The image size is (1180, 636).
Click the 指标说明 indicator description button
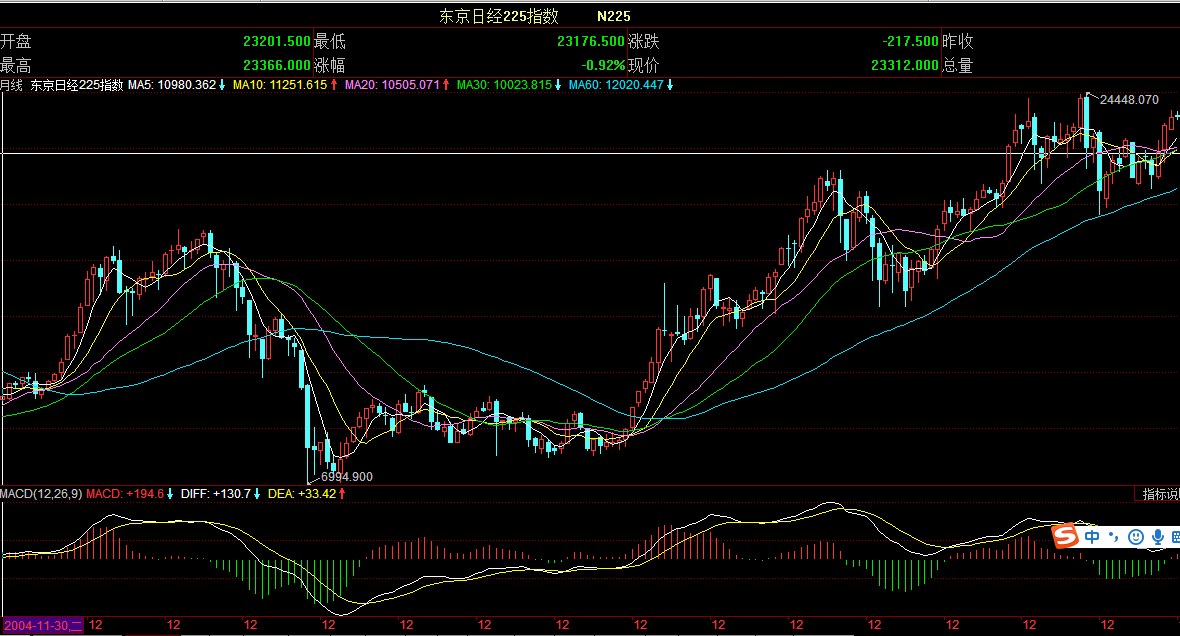pyautogui.click(x=1161, y=494)
